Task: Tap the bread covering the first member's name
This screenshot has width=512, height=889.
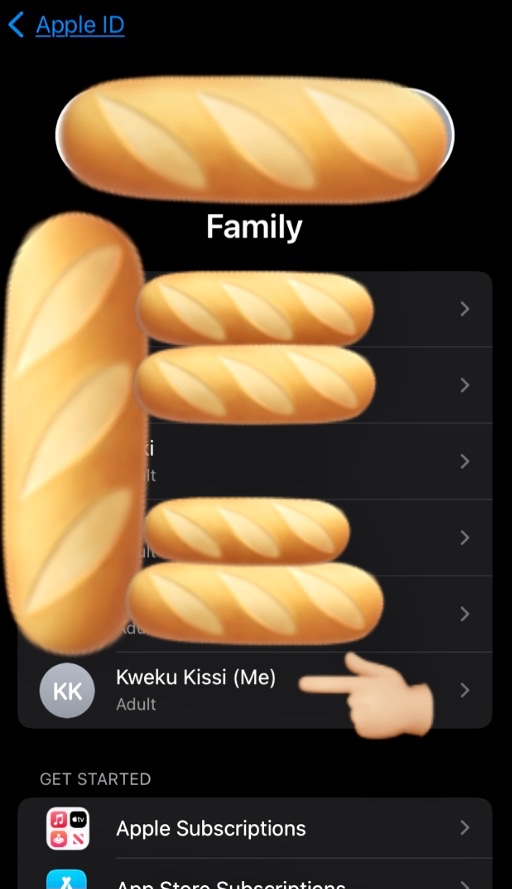Action: 256,308
